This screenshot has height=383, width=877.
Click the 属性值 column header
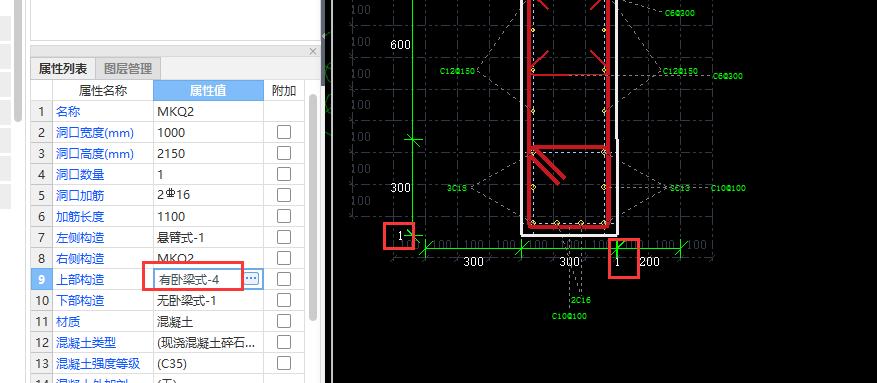tap(208, 91)
